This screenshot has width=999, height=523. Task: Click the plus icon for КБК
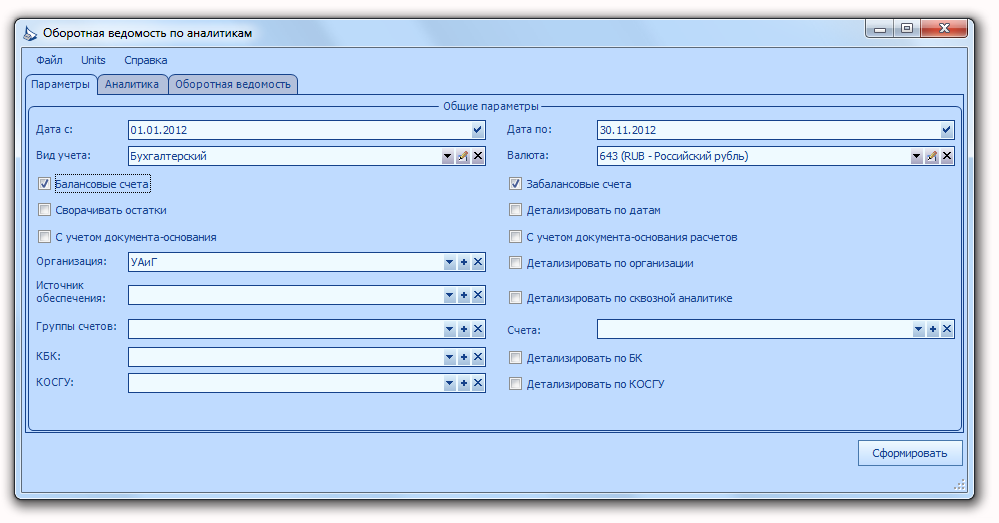(464, 357)
